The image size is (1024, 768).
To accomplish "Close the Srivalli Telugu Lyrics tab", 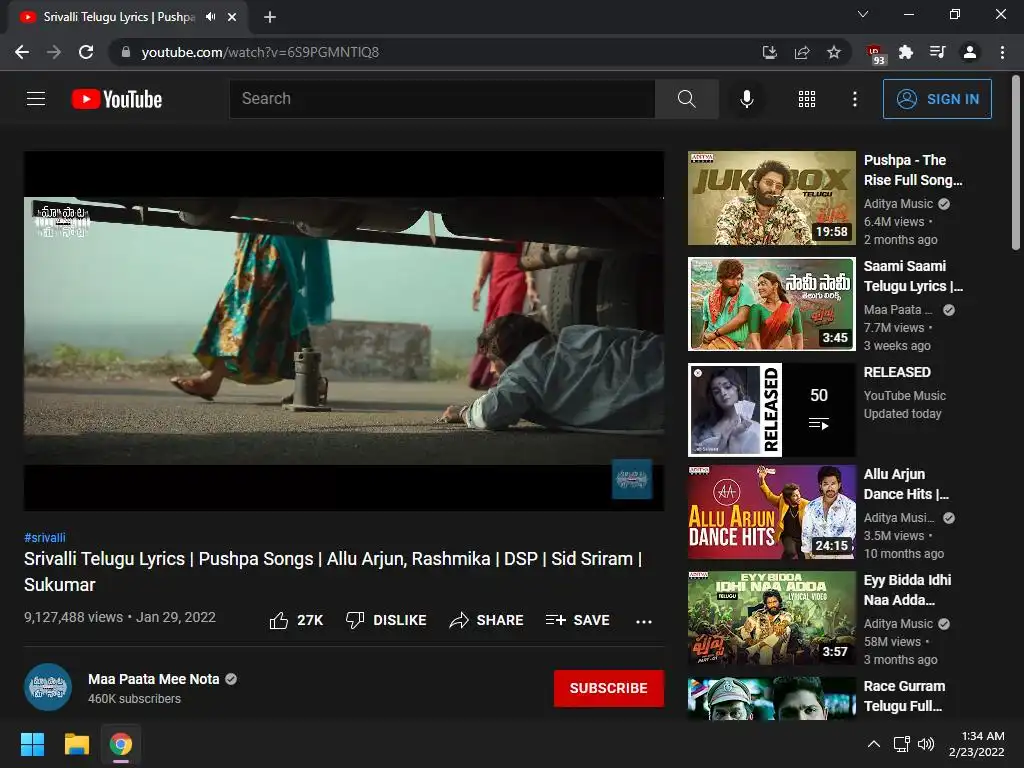I will pos(232,17).
